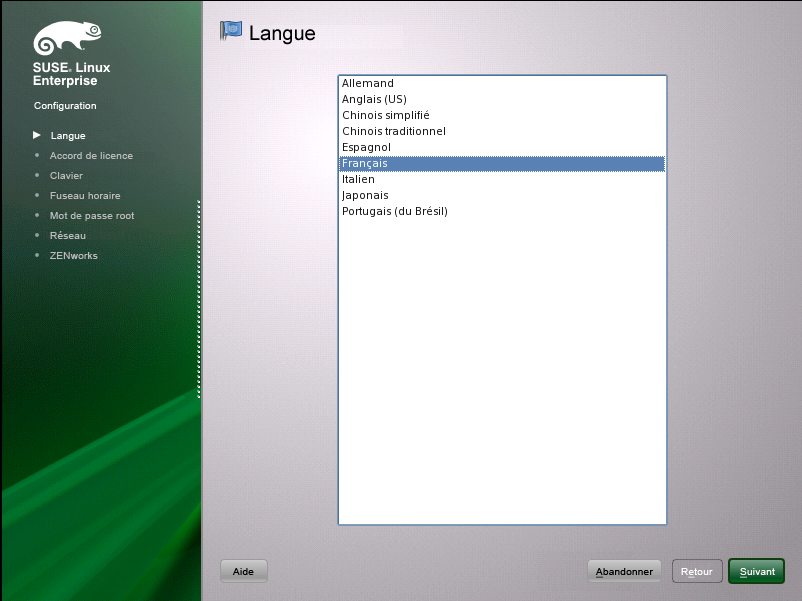Click the SUSE chameleon logo

(x=66, y=37)
